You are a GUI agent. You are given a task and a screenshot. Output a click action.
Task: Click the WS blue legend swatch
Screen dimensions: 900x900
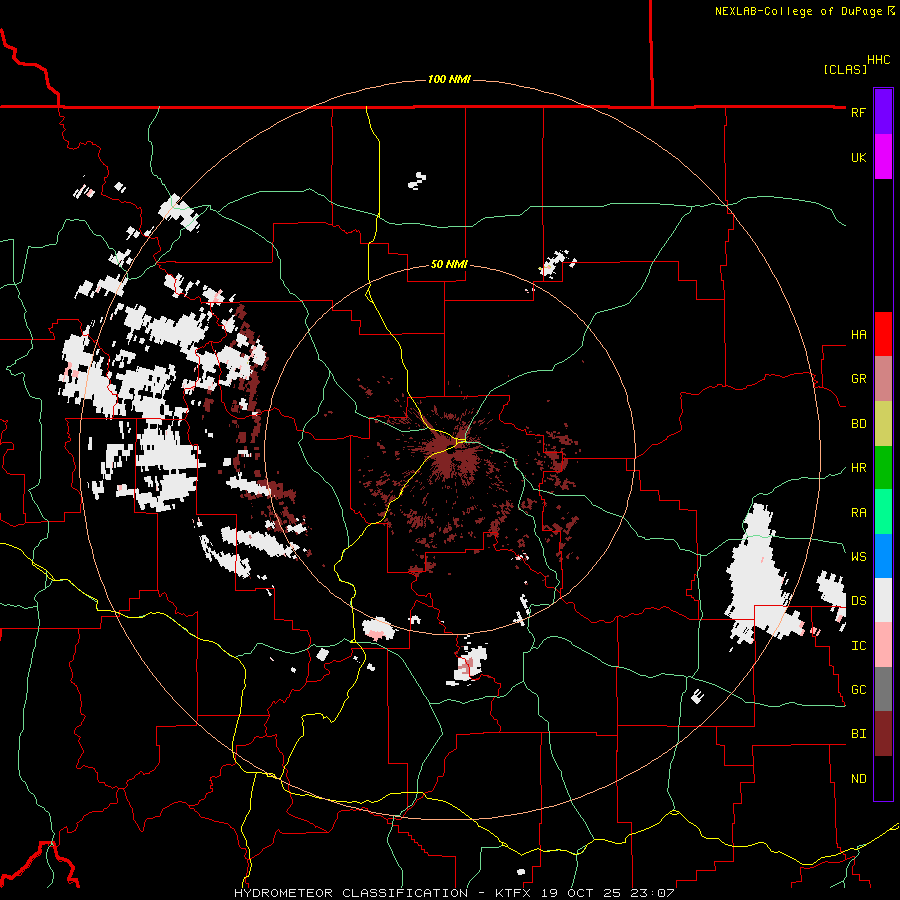point(883,556)
